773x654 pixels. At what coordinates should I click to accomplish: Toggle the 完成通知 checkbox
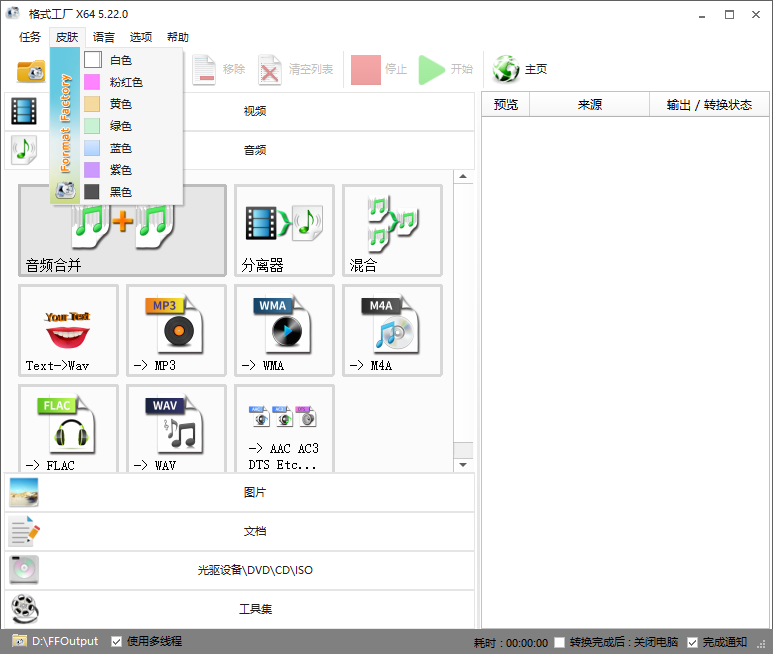(x=693, y=642)
